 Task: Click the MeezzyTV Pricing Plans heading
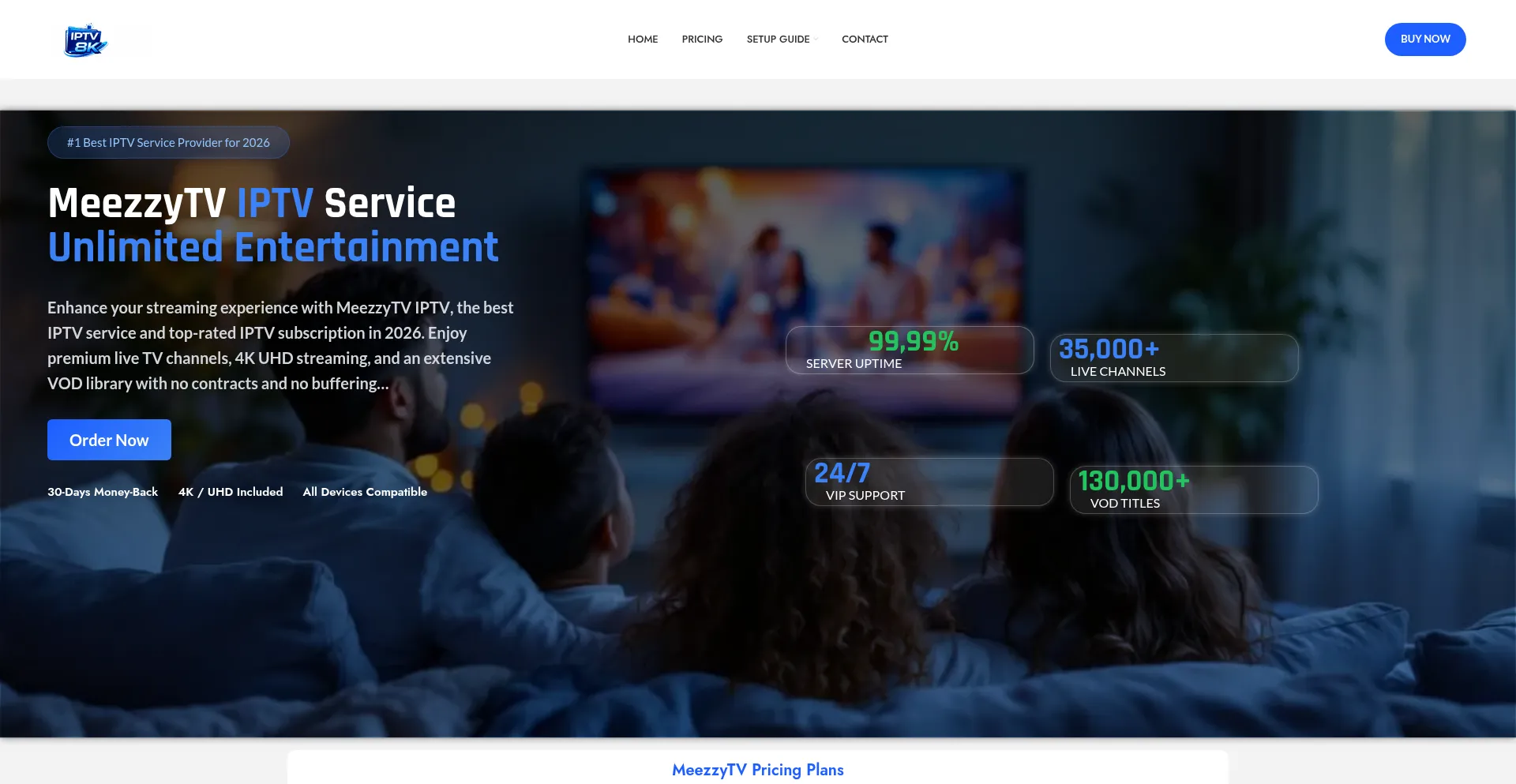pos(758,770)
